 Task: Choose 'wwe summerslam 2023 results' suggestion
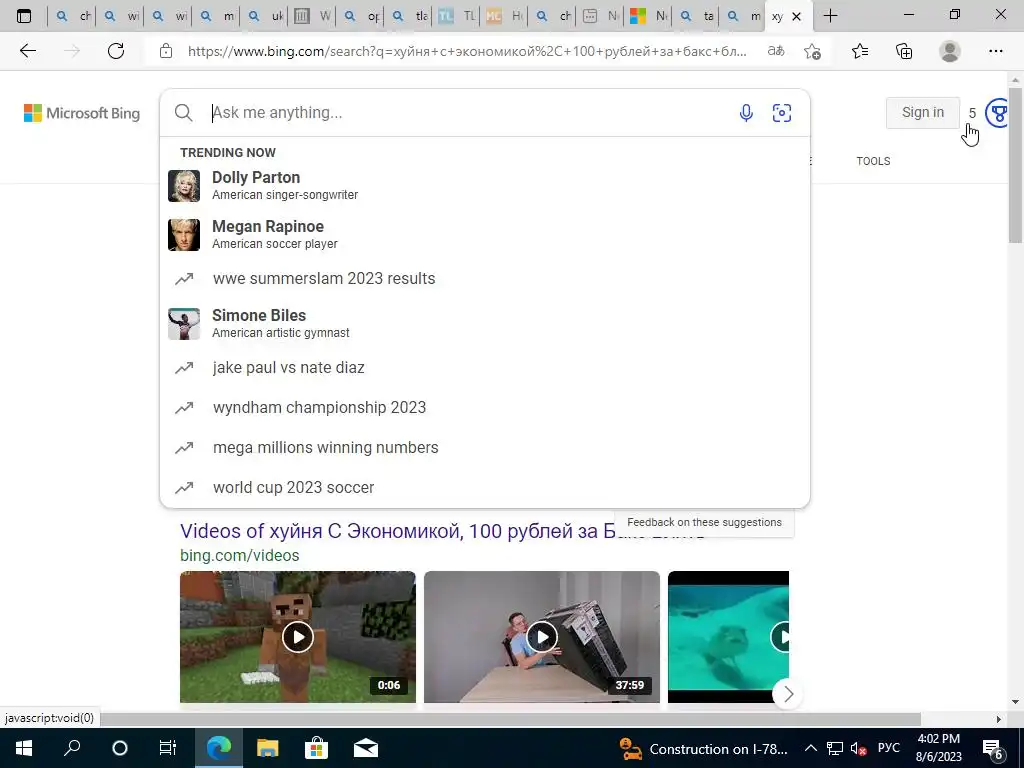click(485, 278)
